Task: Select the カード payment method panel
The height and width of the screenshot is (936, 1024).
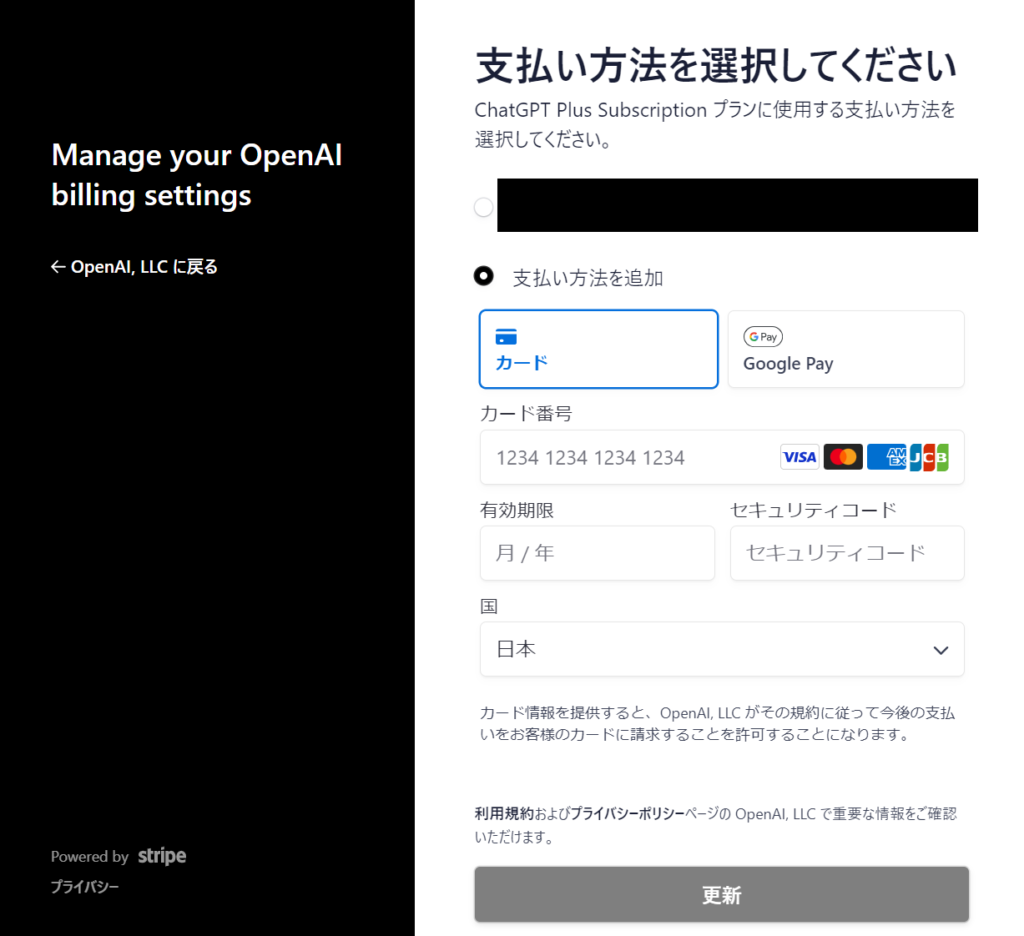Action: click(x=598, y=349)
